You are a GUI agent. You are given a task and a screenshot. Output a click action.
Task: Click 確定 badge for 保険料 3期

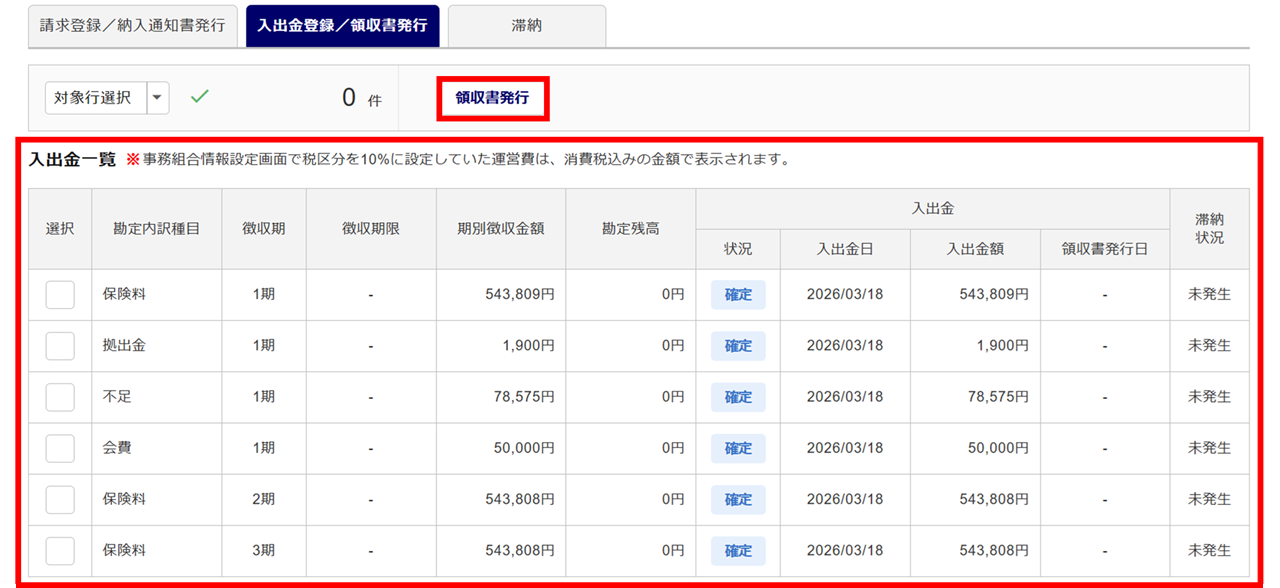pyautogui.click(x=738, y=550)
